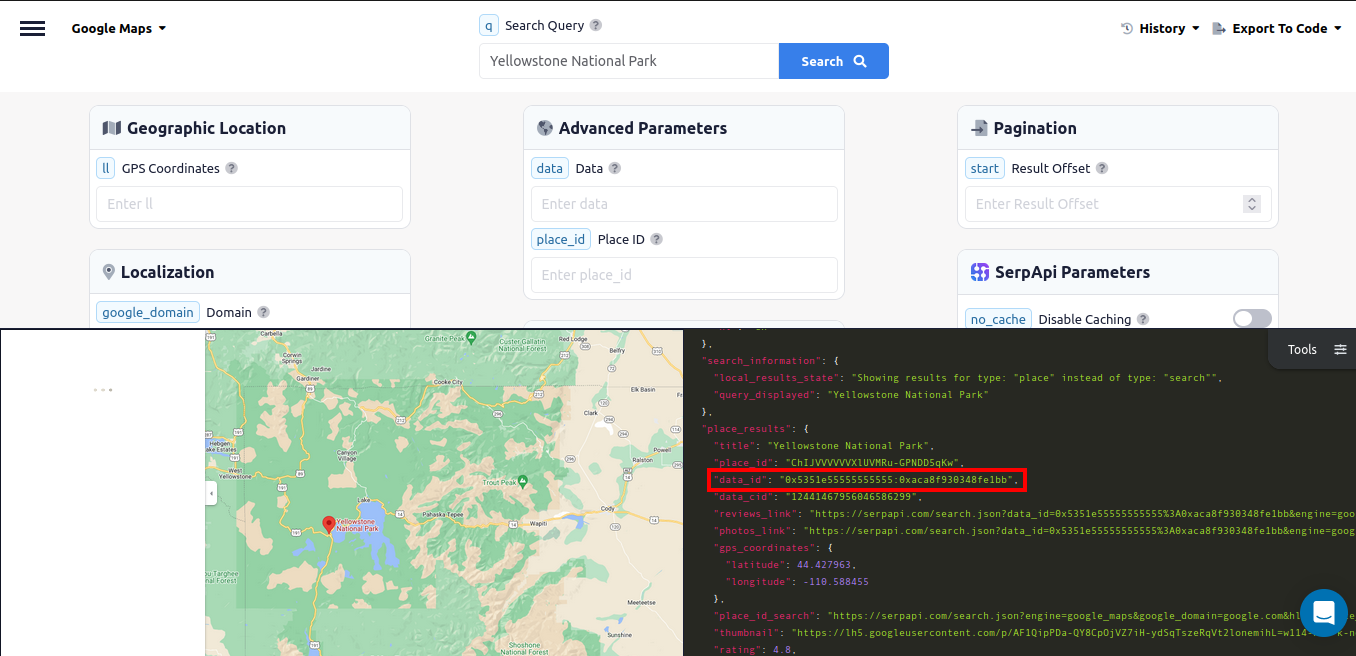Image resolution: width=1356 pixels, height=656 pixels.
Task: Open the History dropdown
Action: point(1161,28)
